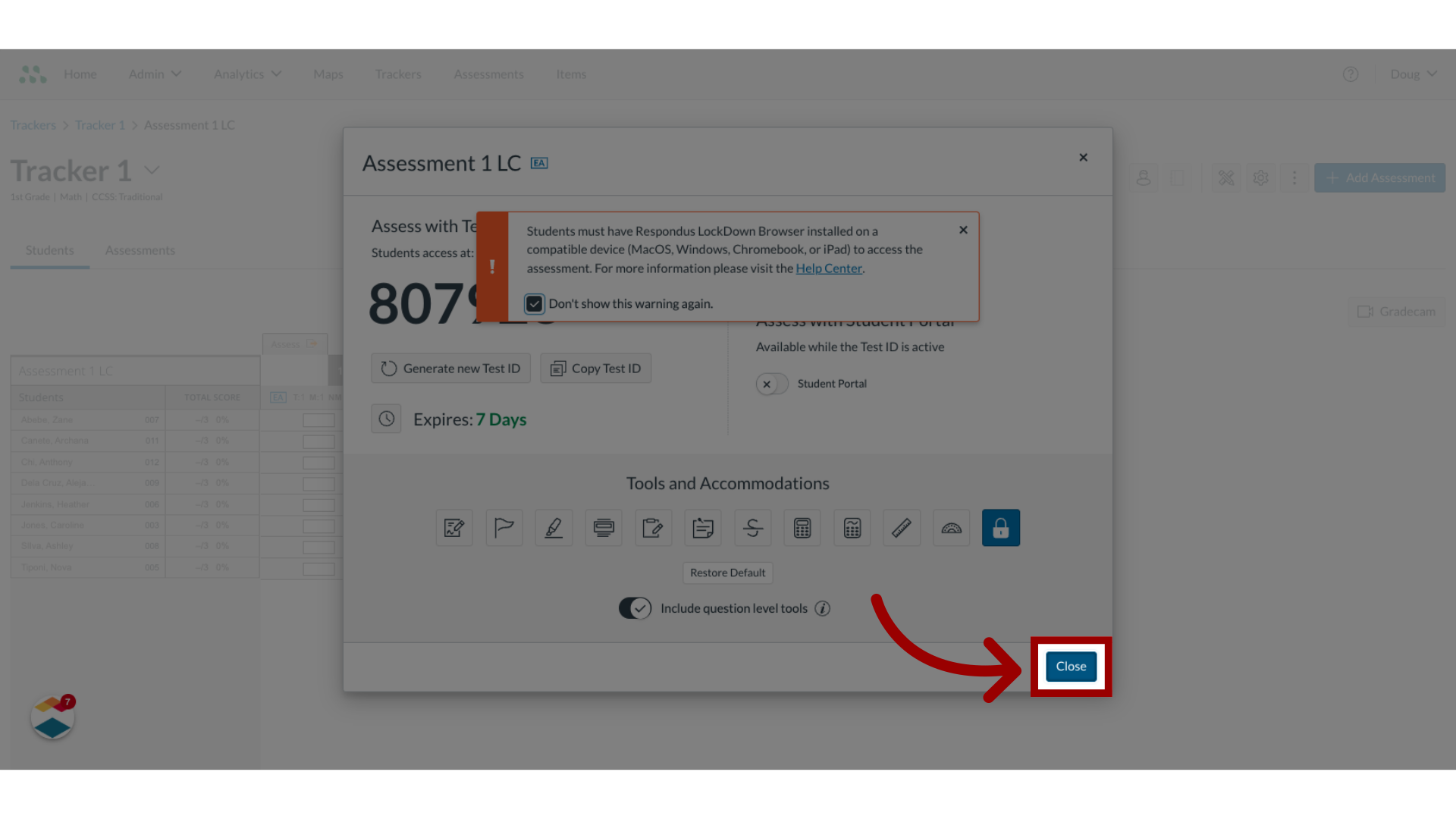
Task: Click the Close button on dialog
Action: tap(1070, 665)
